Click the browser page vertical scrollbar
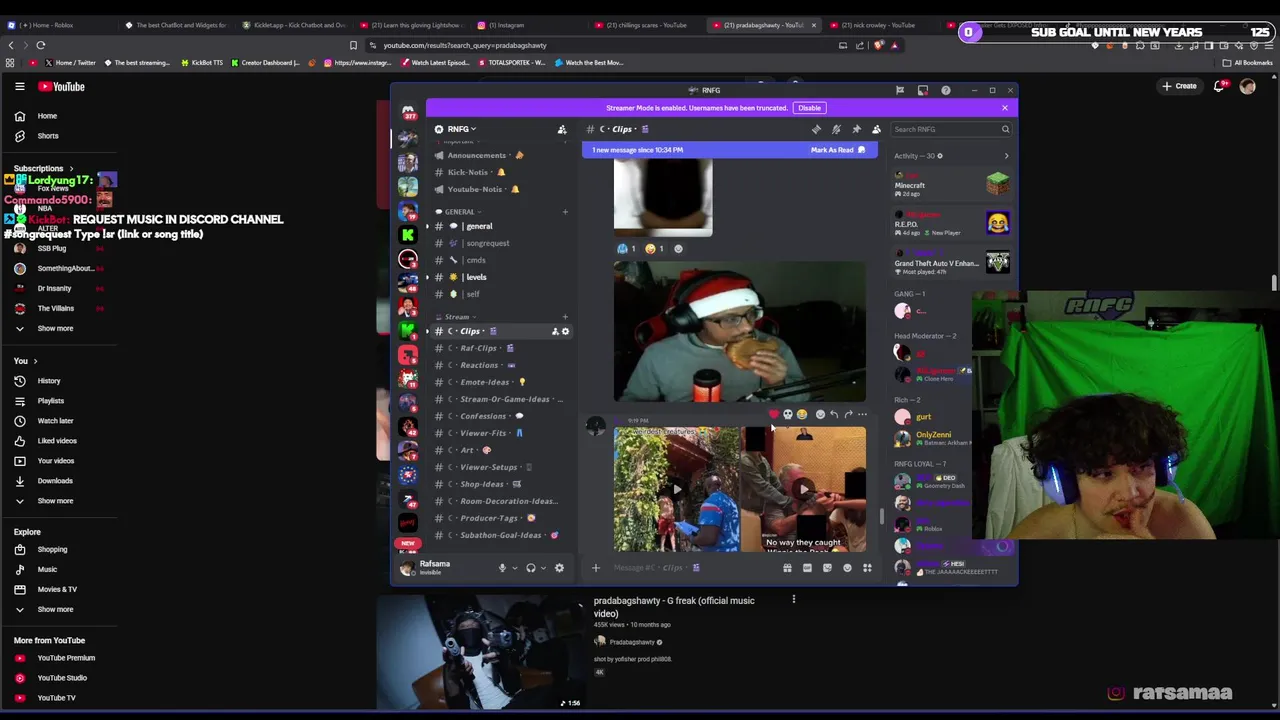Image resolution: width=1280 pixels, height=720 pixels. coord(1274,284)
